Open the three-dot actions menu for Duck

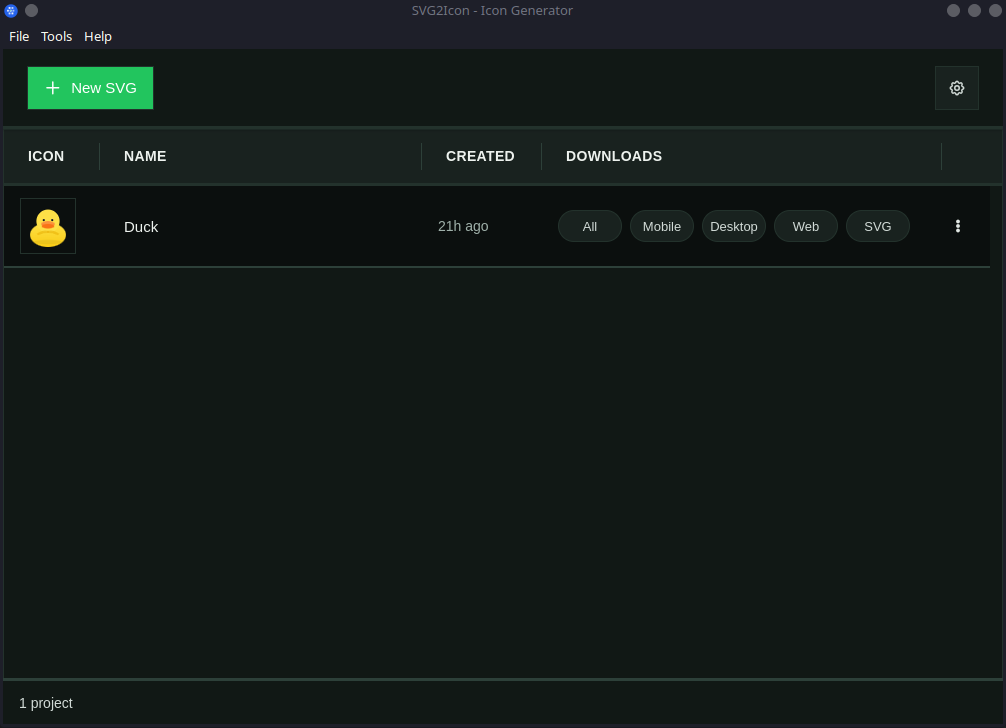point(957,226)
